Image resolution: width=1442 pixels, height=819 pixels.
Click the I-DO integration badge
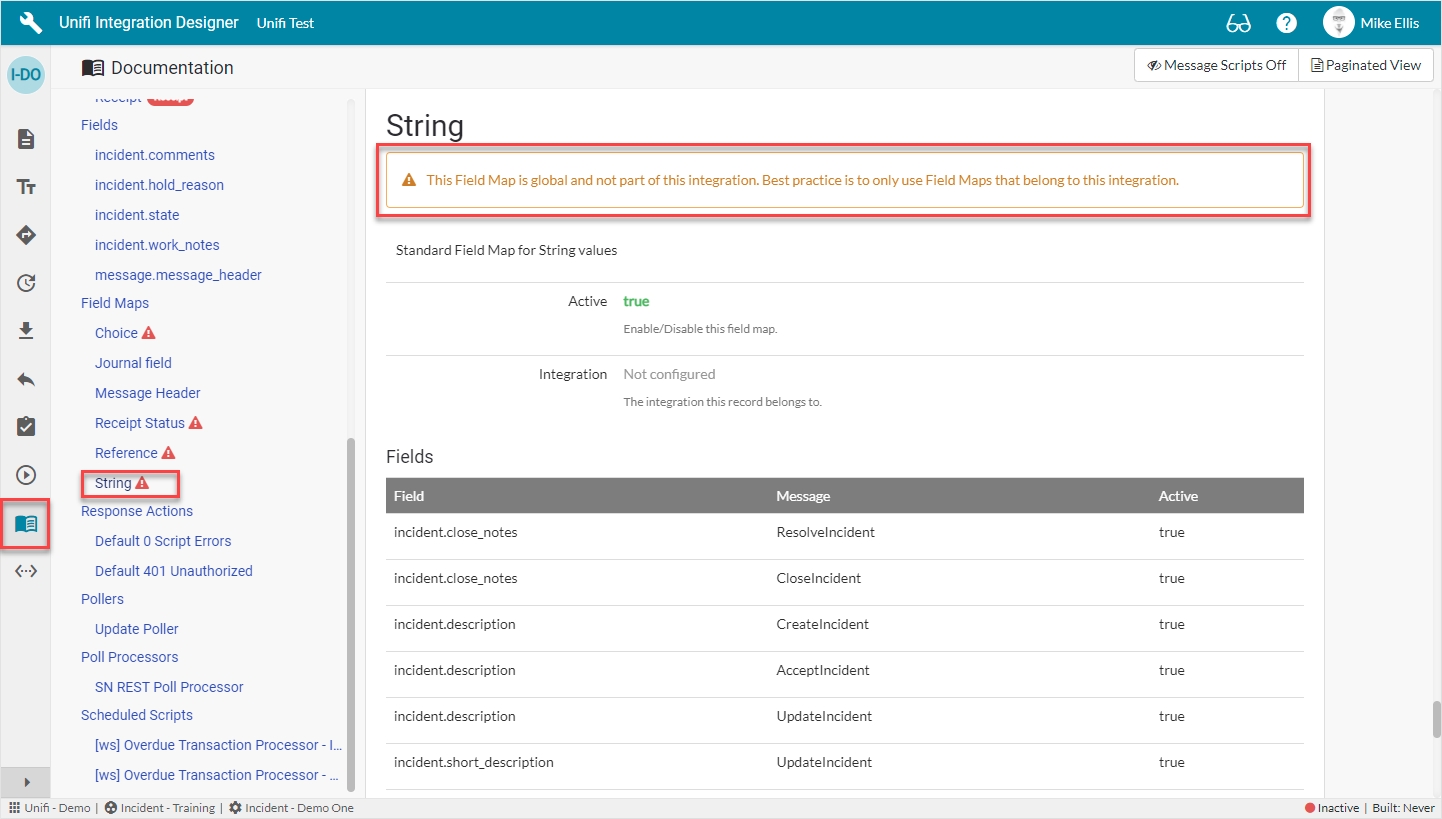coord(26,76)
